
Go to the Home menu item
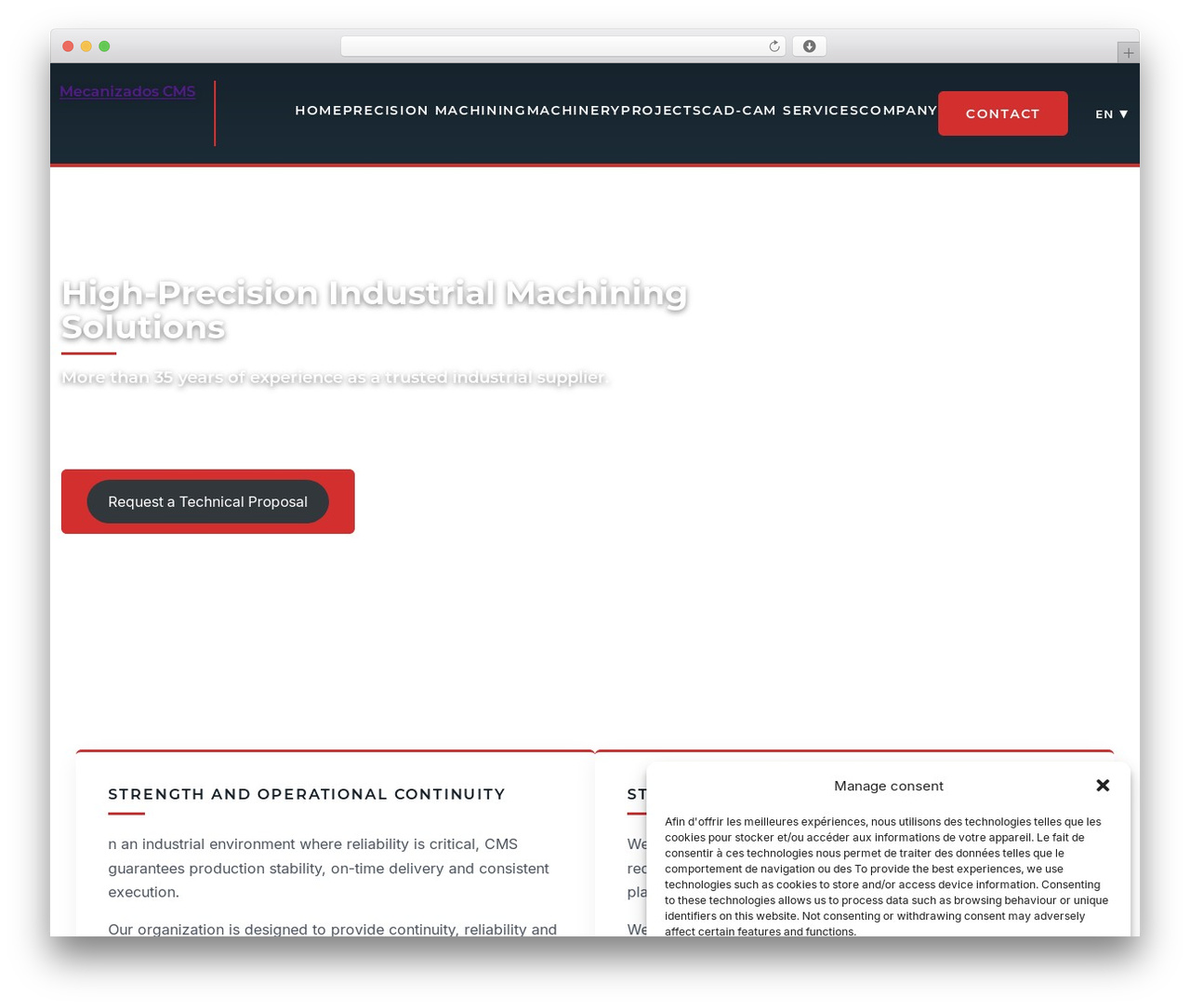coord(319,111)
